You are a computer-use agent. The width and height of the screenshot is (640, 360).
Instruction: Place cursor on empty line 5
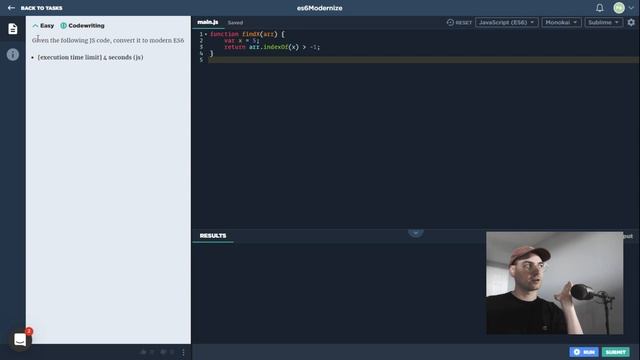coord(424,60)
